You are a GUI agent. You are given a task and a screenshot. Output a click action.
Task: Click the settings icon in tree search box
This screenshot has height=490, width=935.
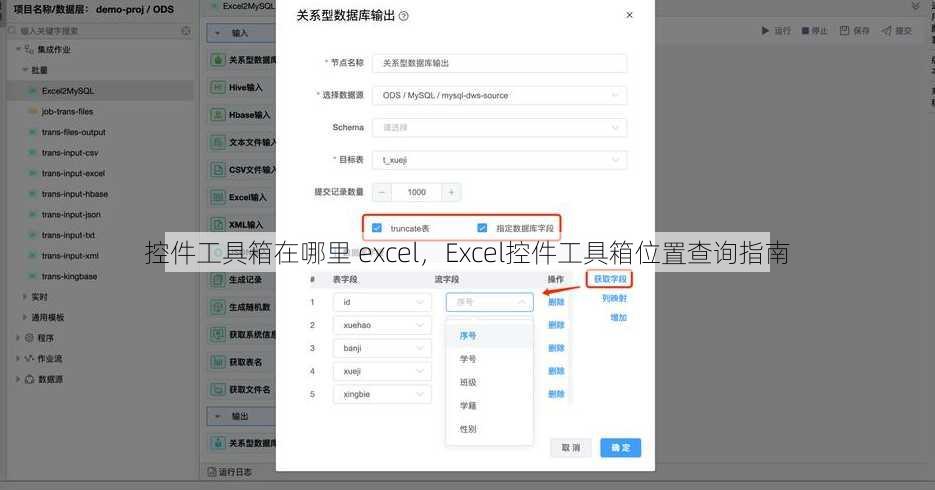186,30
